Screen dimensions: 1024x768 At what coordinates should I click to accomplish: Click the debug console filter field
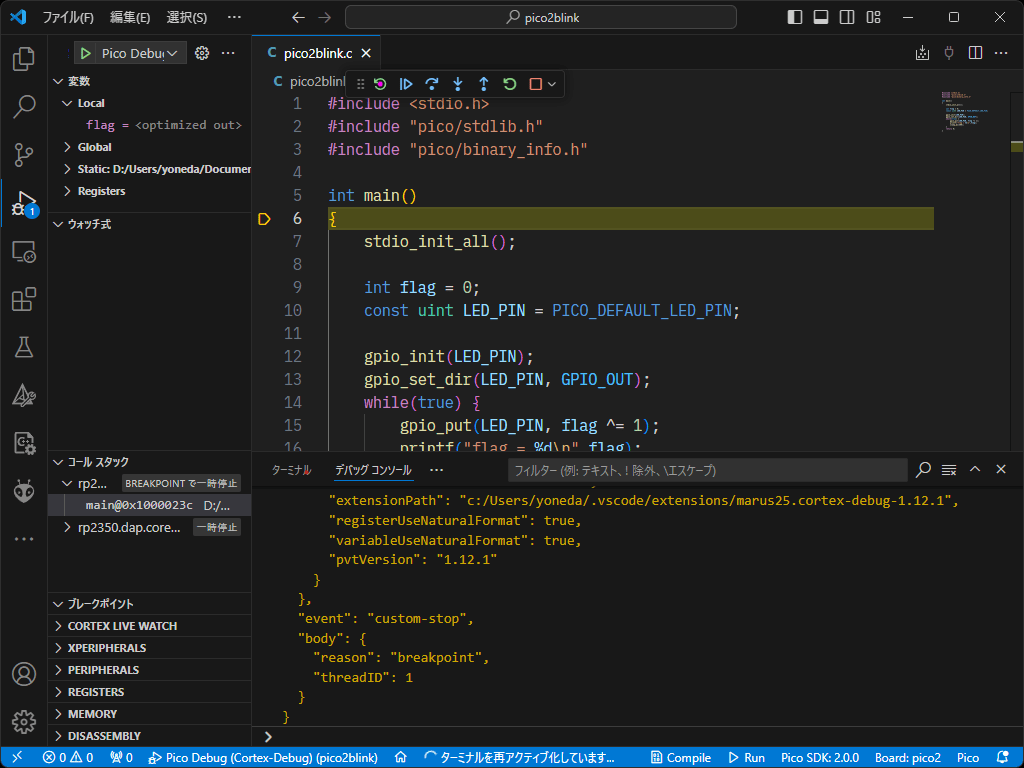click(x=707, y=470)
